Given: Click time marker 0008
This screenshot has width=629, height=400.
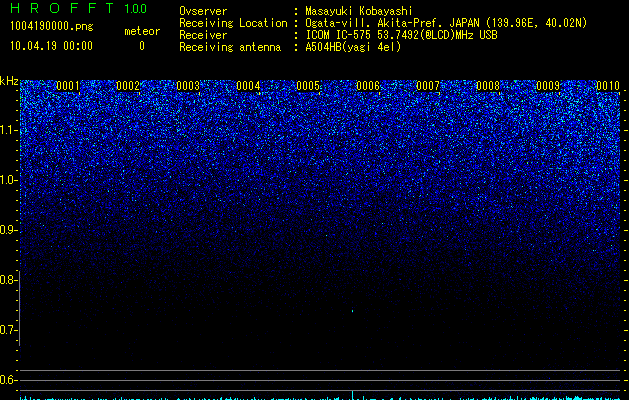Looking at the screenshot, I should (488, 86).
